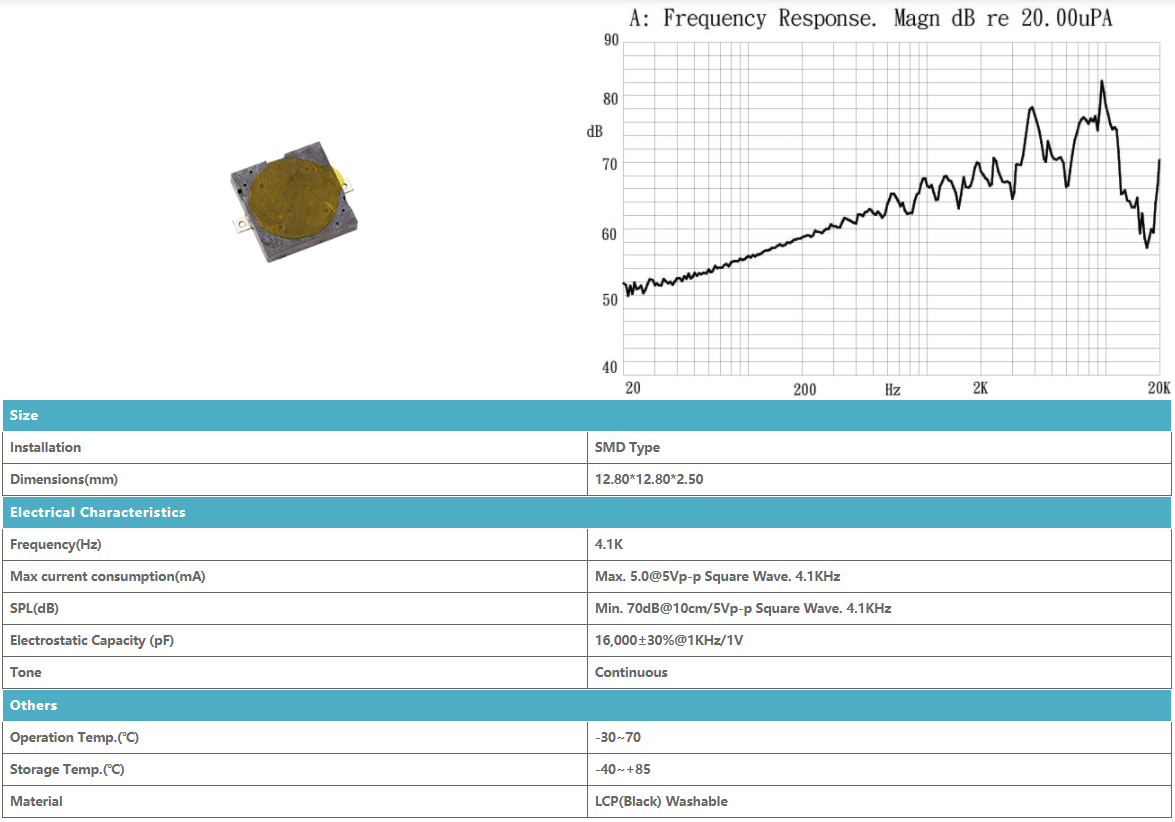Click the 'Others' section header

(x=587, y=705)
